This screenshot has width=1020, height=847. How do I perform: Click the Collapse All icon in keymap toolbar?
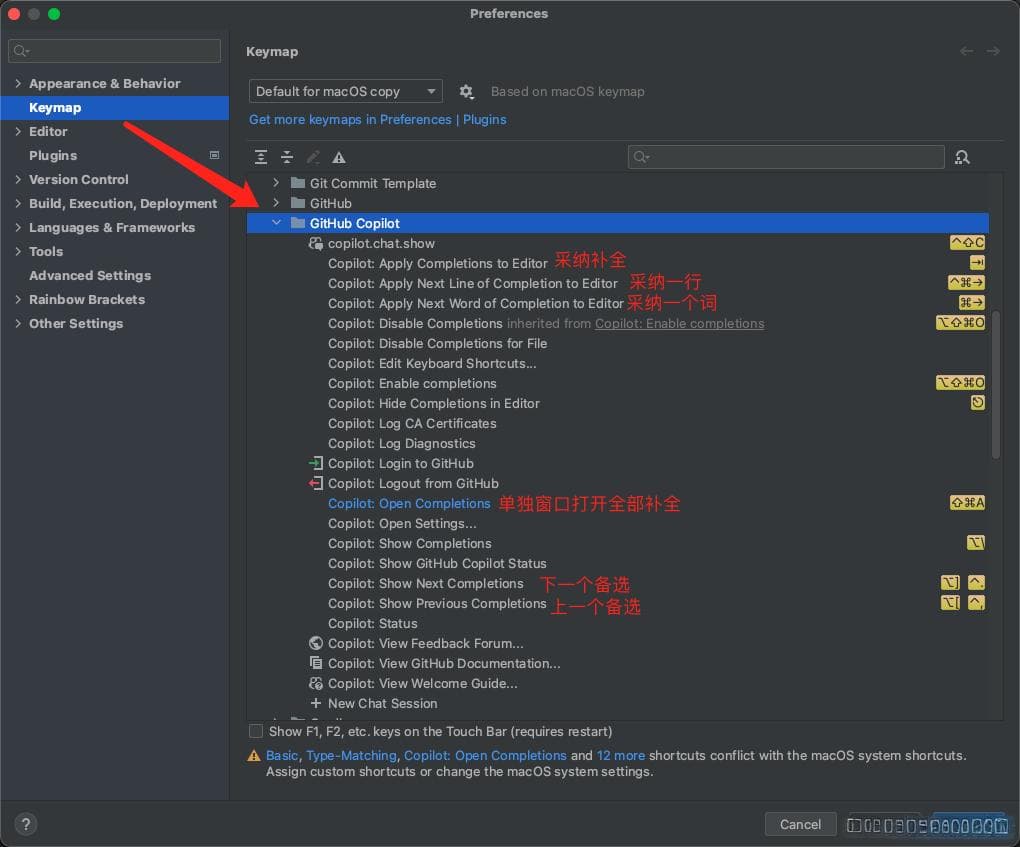pos(287,157)
